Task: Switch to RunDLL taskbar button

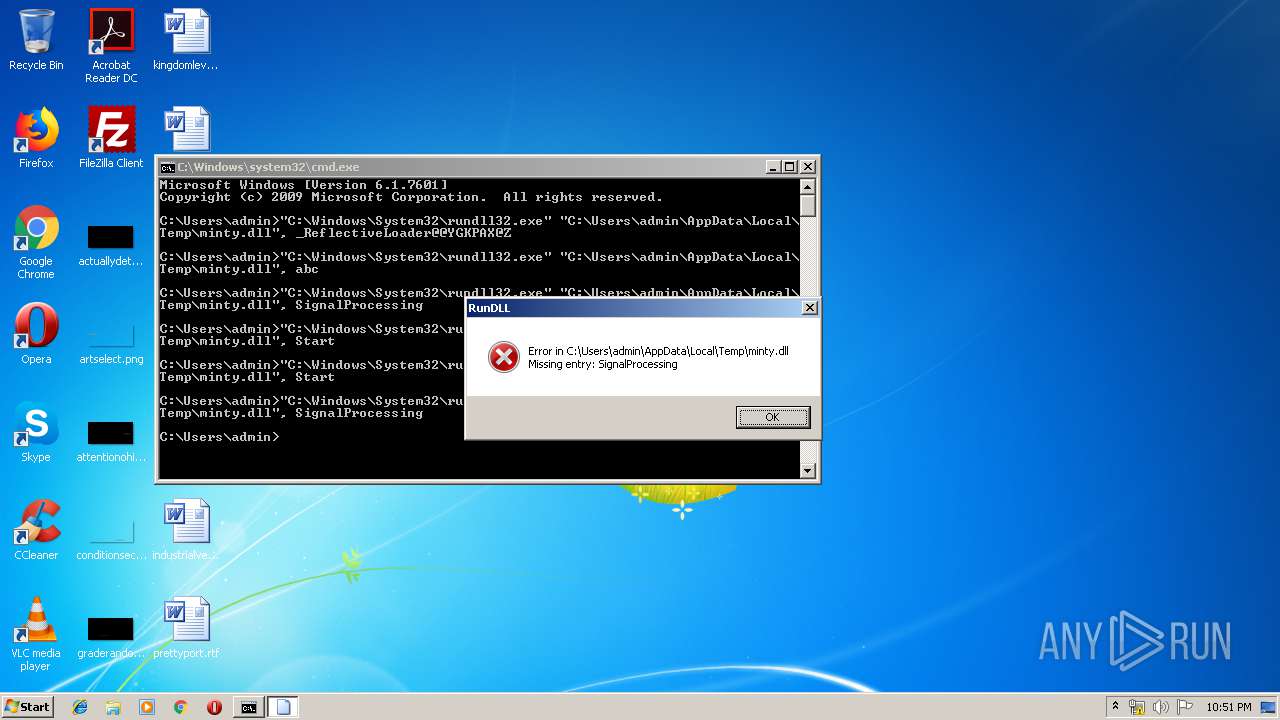Action: click(x=283, y=707)
